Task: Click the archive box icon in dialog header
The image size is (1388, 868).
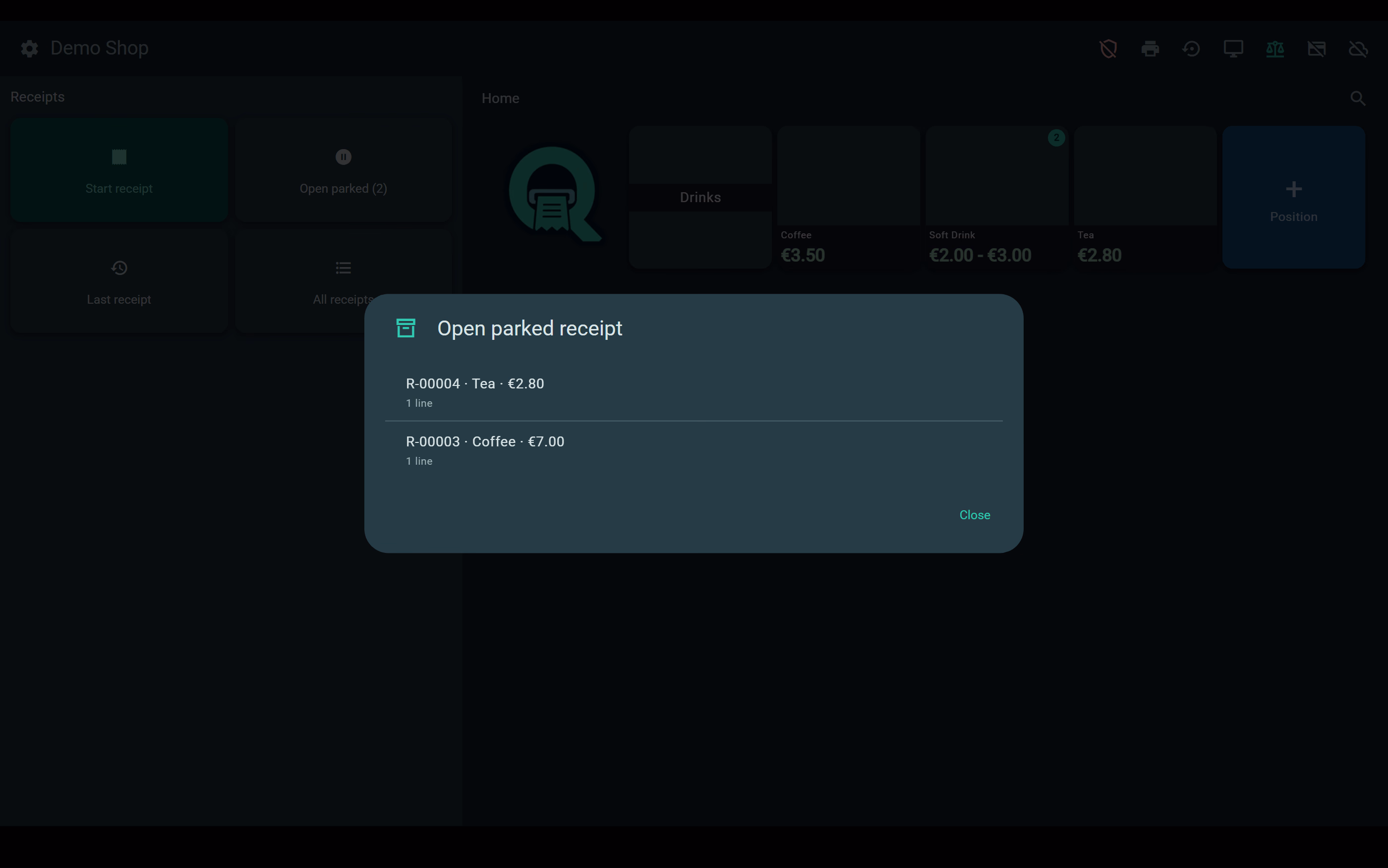Action: 406,328
